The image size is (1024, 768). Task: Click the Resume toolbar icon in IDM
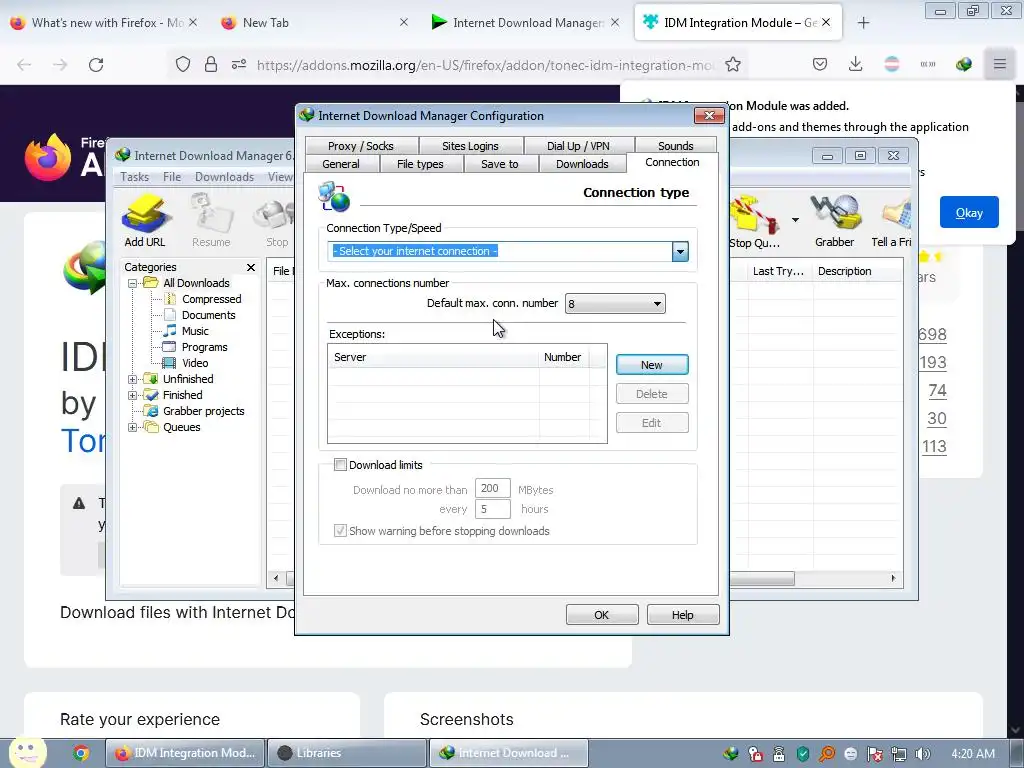tap(211, 221)
